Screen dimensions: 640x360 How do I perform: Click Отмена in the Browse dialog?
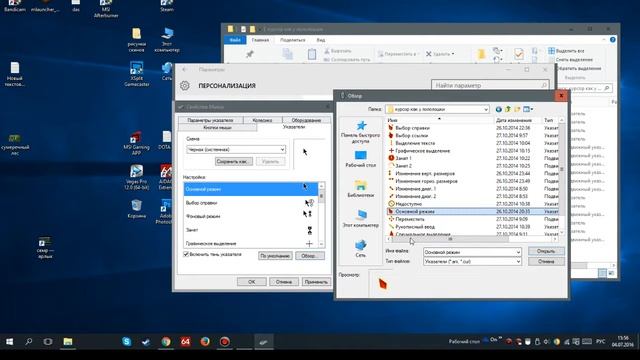(x=546, y=262)
